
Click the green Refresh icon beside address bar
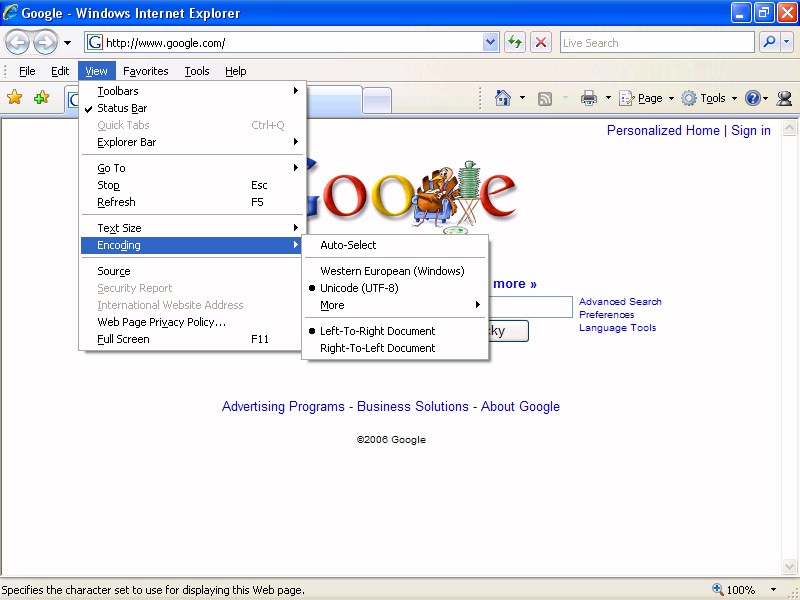coord(515,42)
